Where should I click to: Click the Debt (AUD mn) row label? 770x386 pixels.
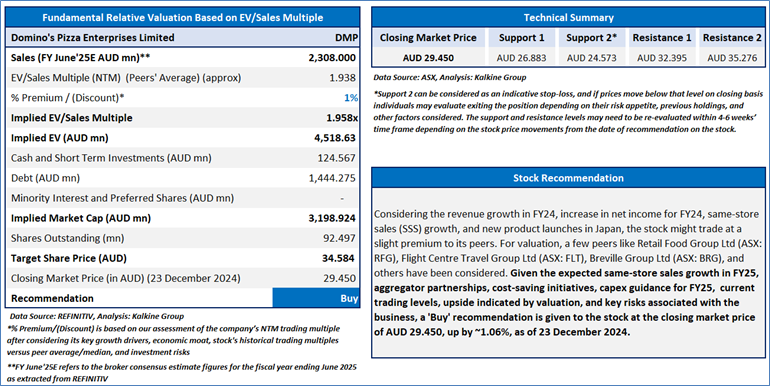[45, 178]
